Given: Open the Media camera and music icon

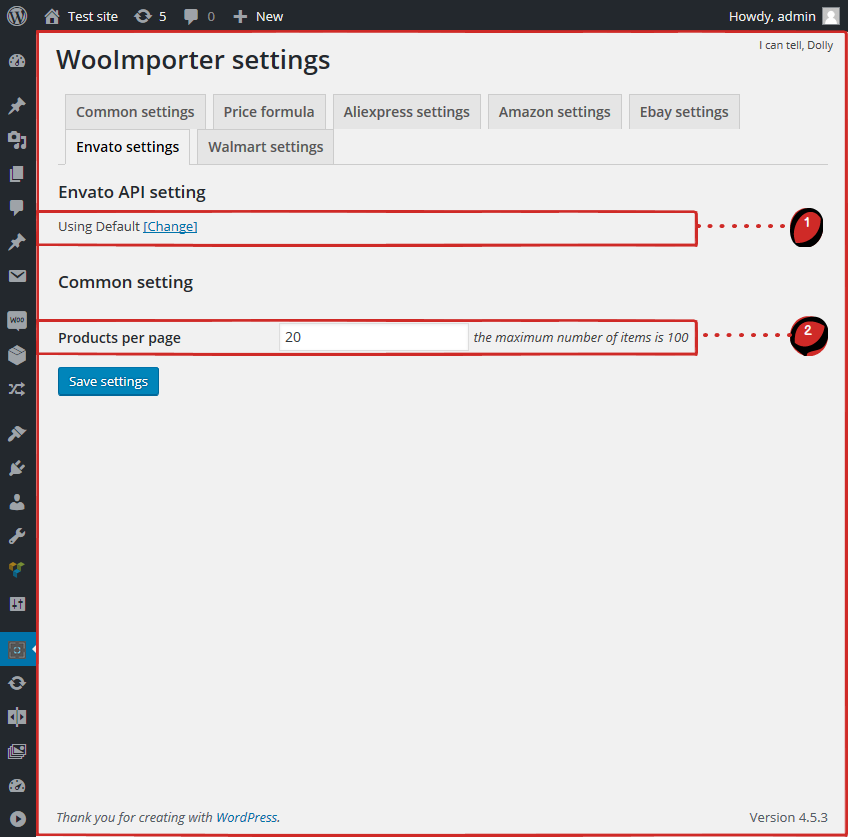Looking at the screenshot, I should (17, 140).
